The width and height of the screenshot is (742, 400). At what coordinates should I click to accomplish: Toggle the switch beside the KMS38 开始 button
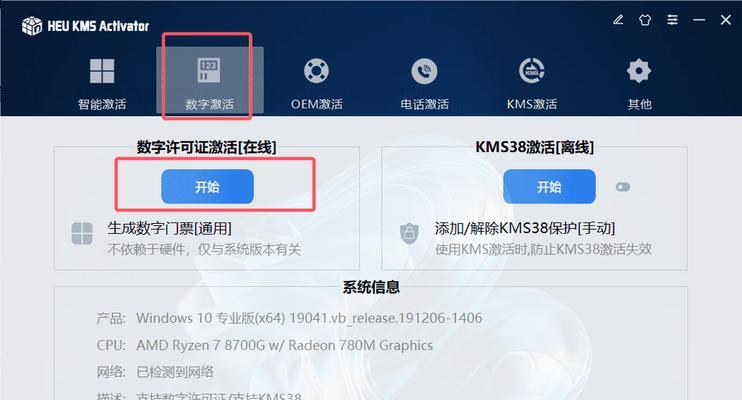pos(623,187)
